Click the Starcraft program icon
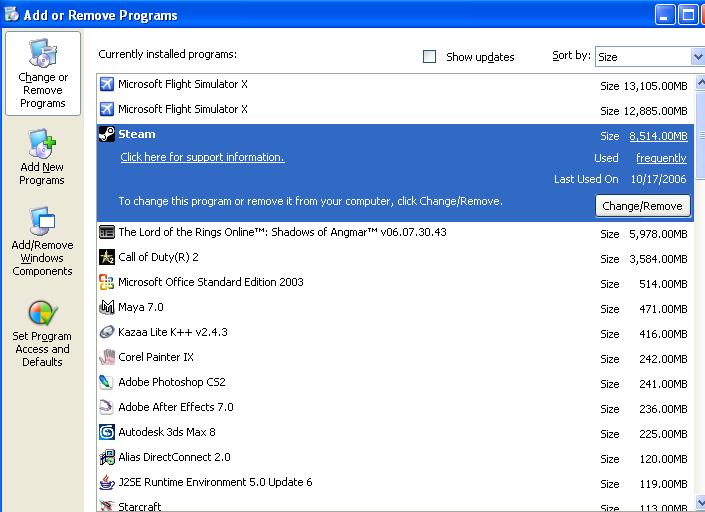 pos(107,506)
